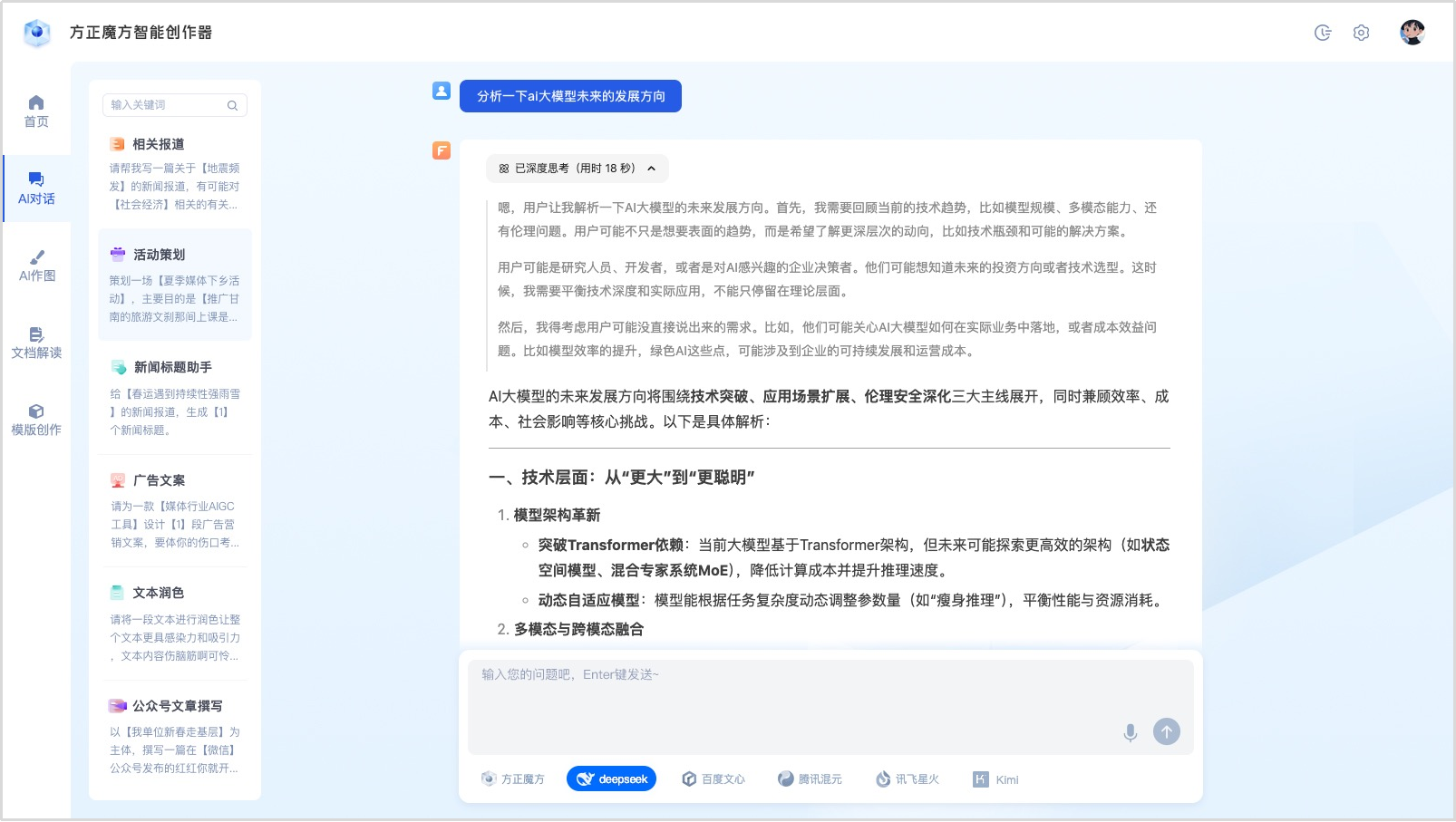Open 文档解读 in the sidebar
Image resolution: width=1456 pixels, height=822 pixels.
point(36,343)
